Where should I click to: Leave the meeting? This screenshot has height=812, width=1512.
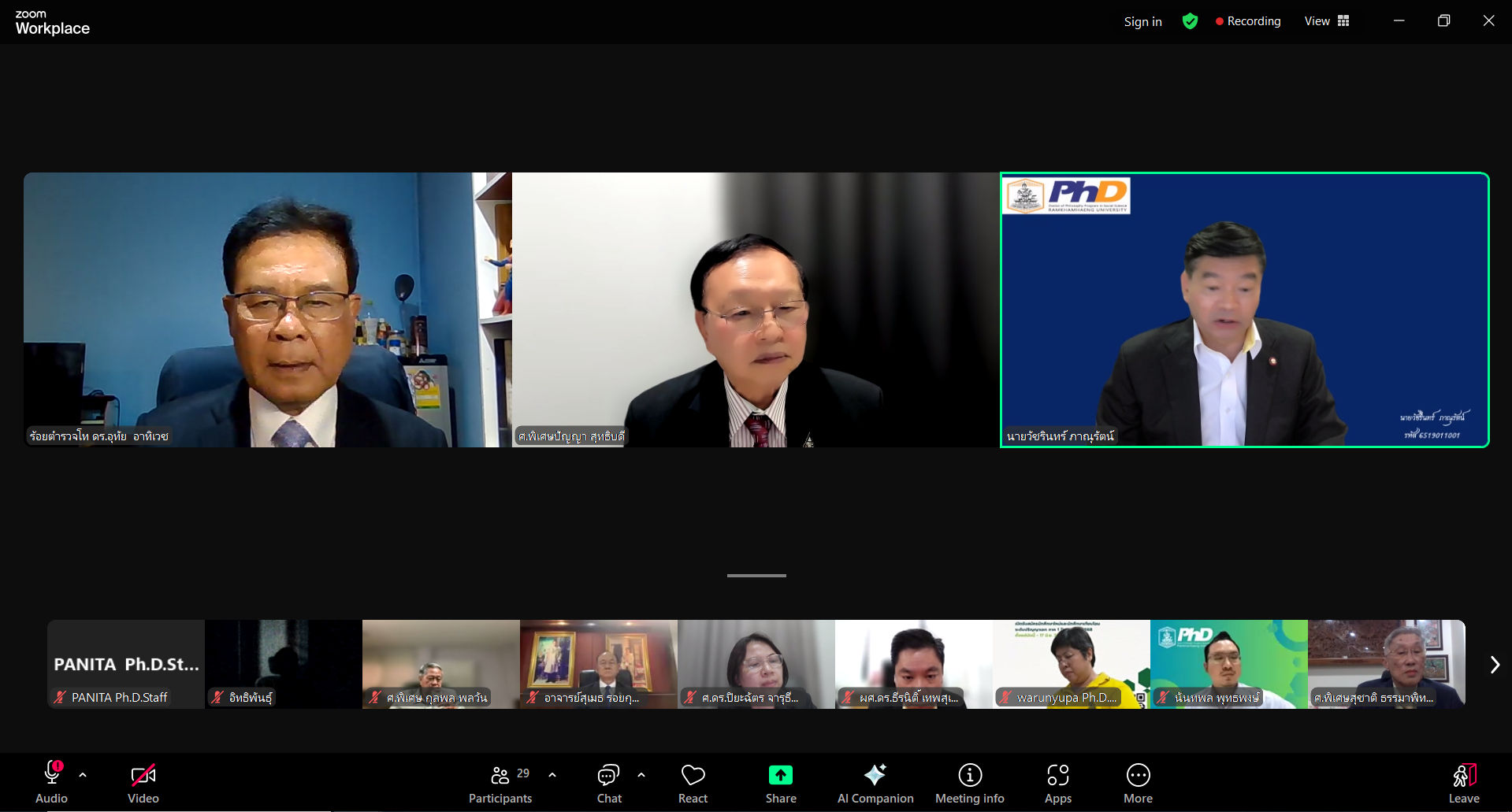point(1464,784)
